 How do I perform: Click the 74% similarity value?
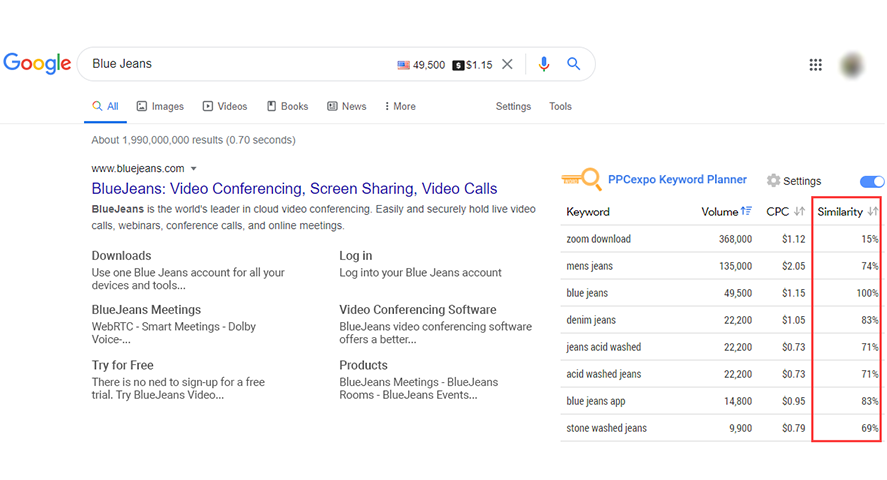[x=869, y=266]
